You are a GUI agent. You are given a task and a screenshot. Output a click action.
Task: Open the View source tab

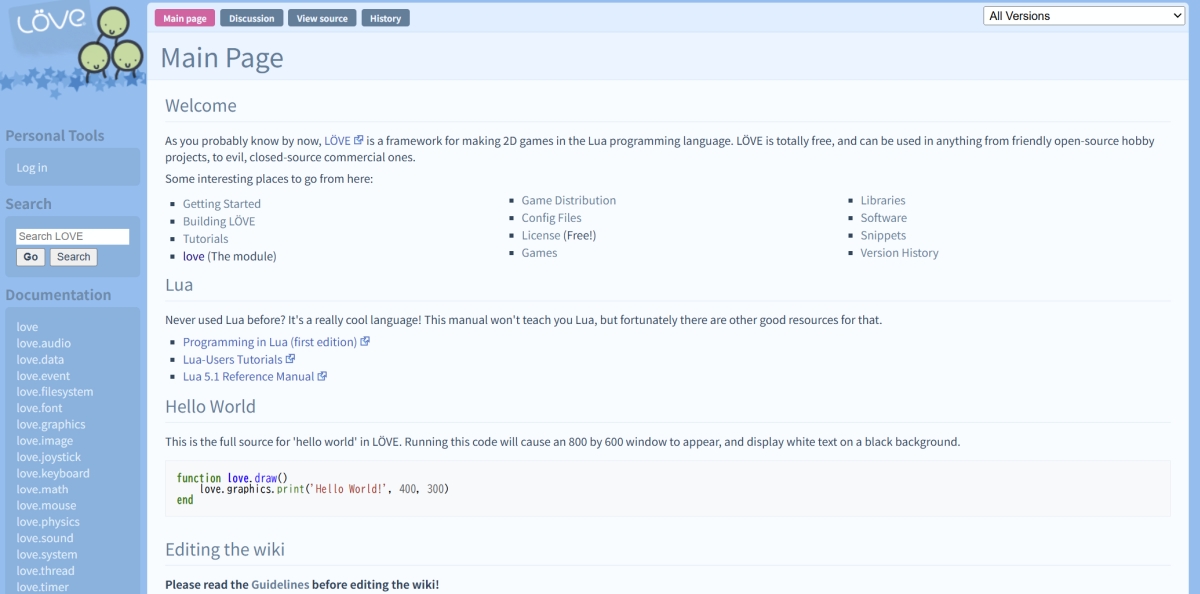coord(322,18)
